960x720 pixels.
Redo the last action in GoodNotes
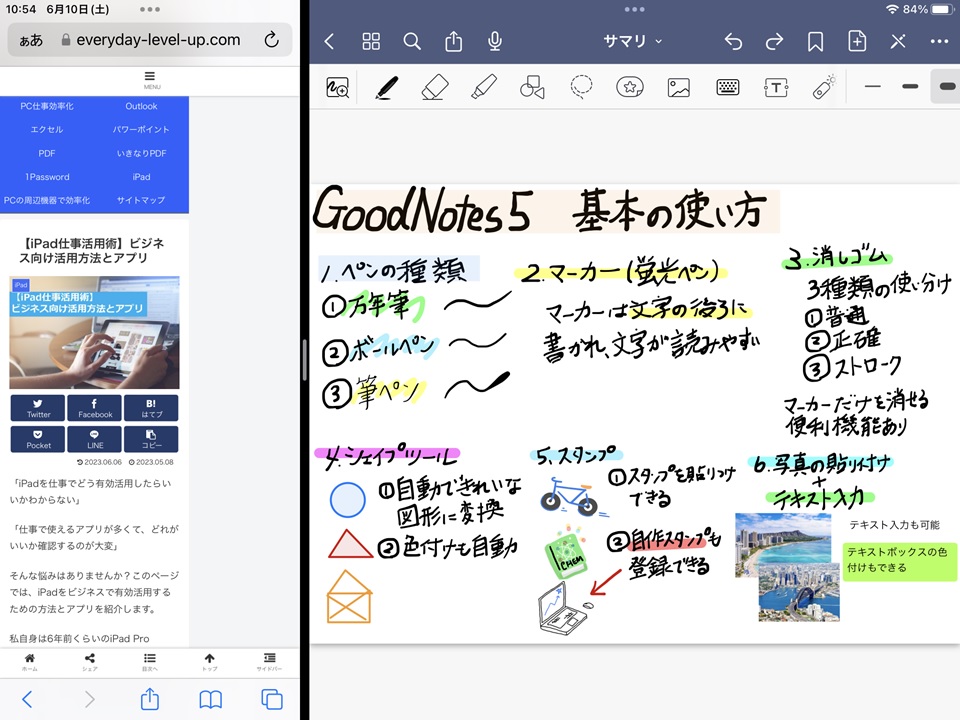[774, 41]
